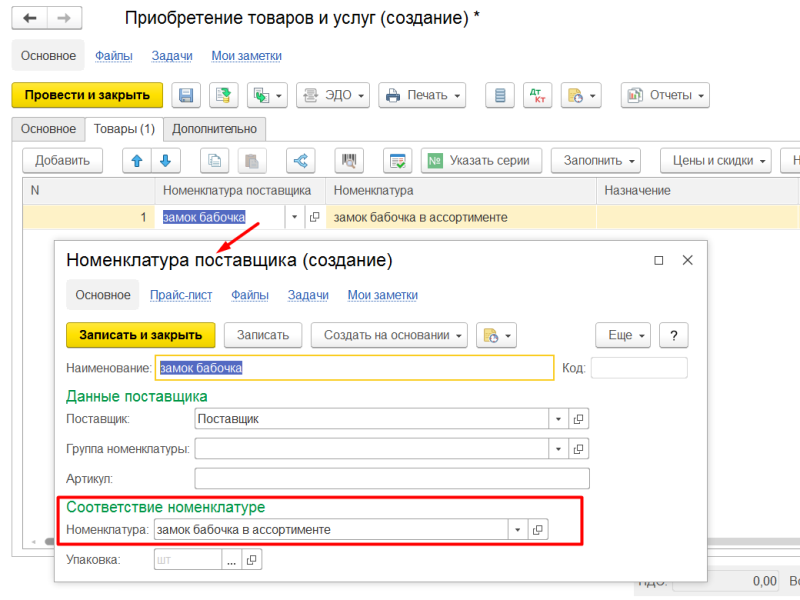Show Дт/Кт accounting entries
The image size is (800, 600).
click(537, 95)
